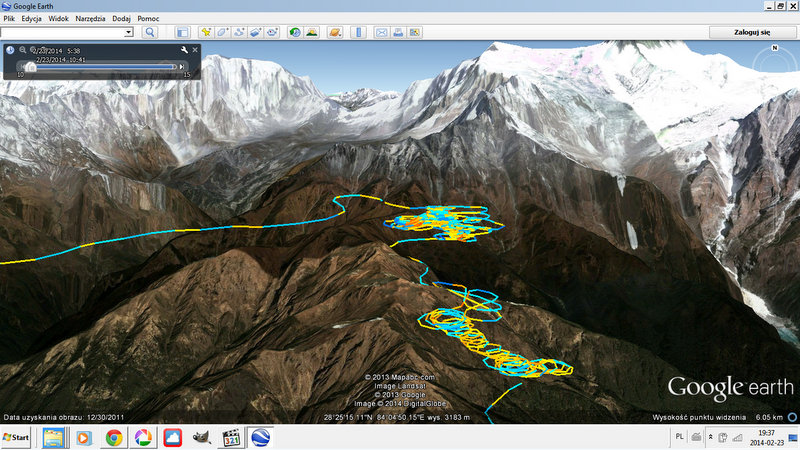Add a placemark with the pin icon
Screen dimensions: 800x450
(x=207, y=32)
